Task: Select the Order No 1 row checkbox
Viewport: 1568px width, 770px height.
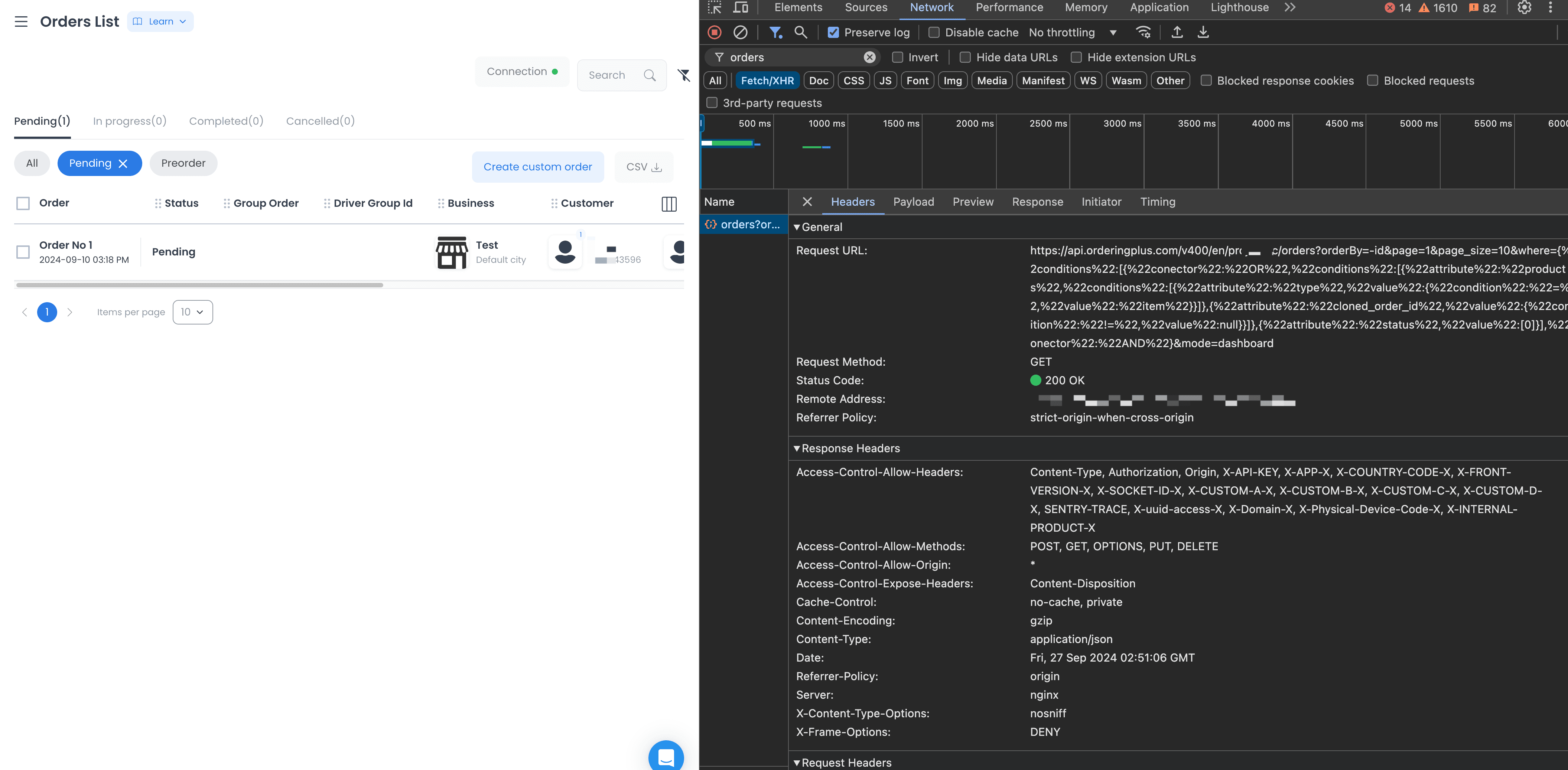Action: pyautogui.click(x=23, y=252)
